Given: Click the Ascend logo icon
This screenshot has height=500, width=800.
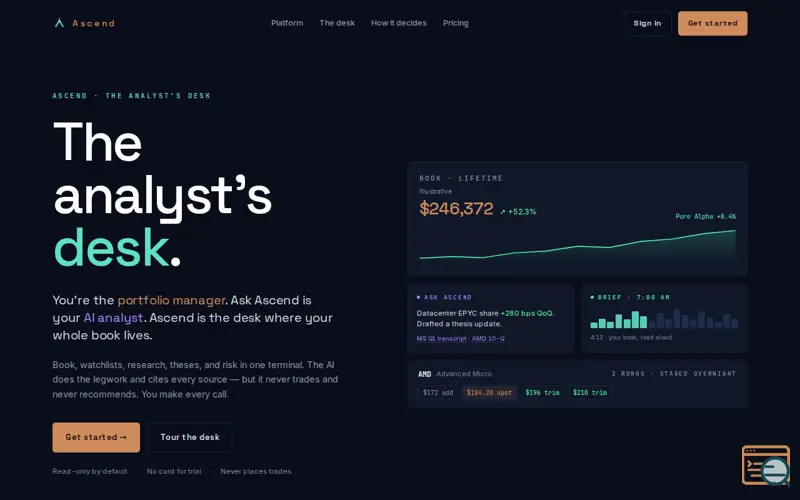Looking at the screenshot, I should point(59,23).
